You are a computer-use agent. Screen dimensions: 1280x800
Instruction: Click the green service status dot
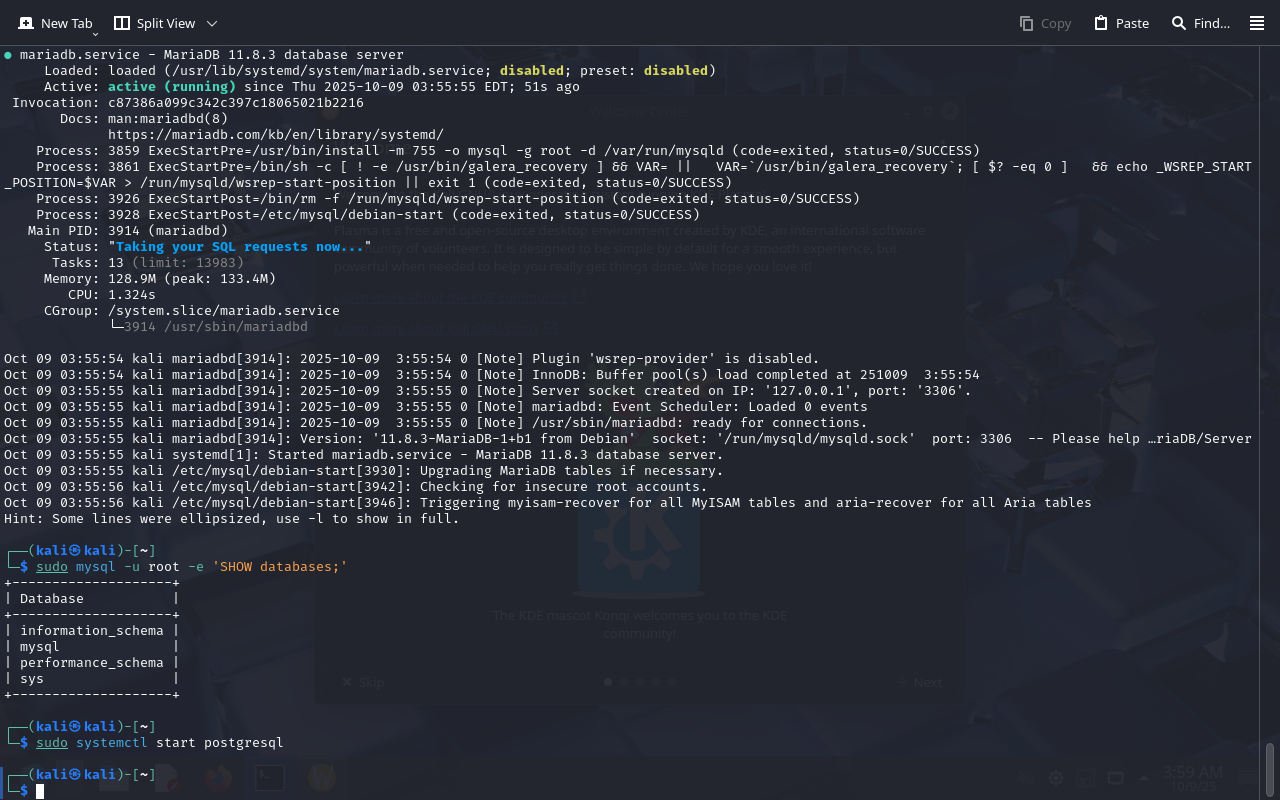click(x=8, y=55)
